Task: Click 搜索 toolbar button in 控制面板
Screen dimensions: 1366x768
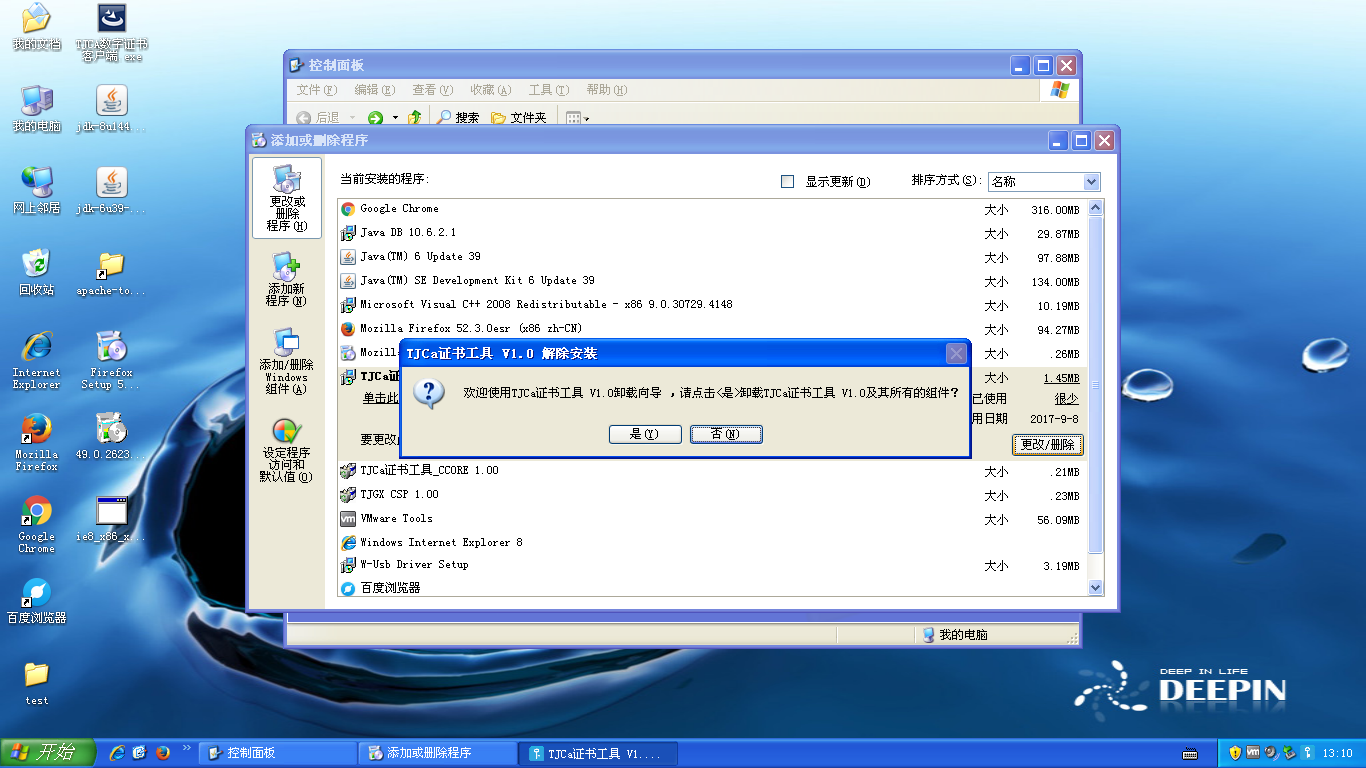Action: pos(459,118)
